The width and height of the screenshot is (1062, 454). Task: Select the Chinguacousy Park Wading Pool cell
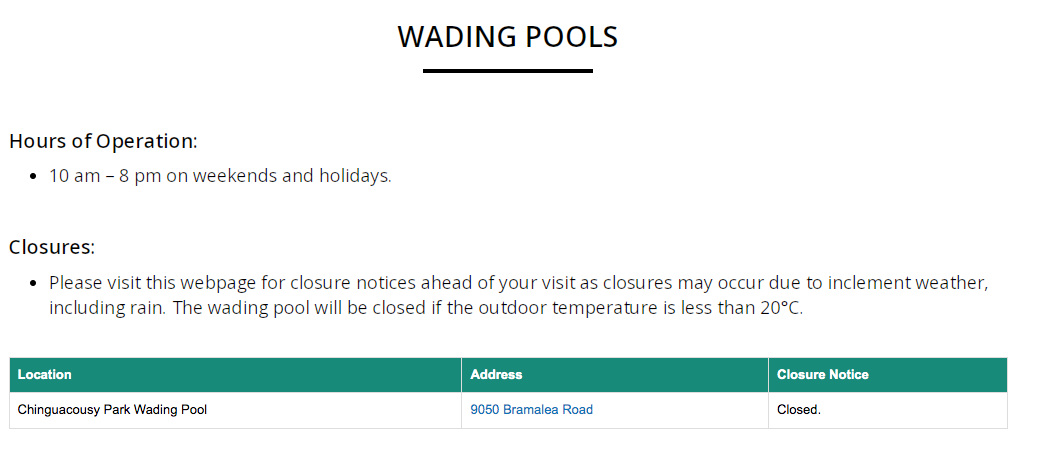[112, 410]
